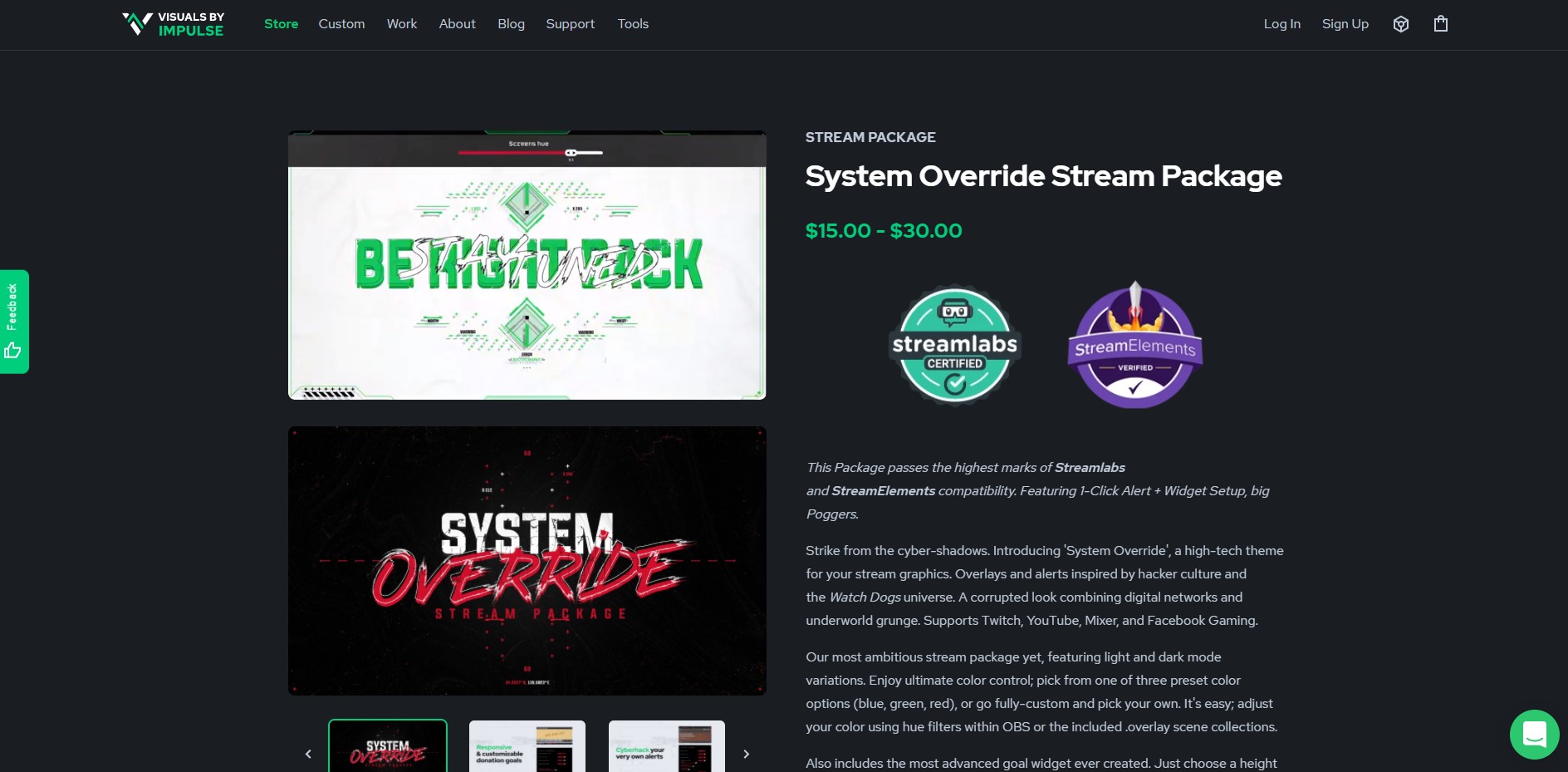
Task: Show next gallery thumbnails arrow
Action: coord(746,754)
